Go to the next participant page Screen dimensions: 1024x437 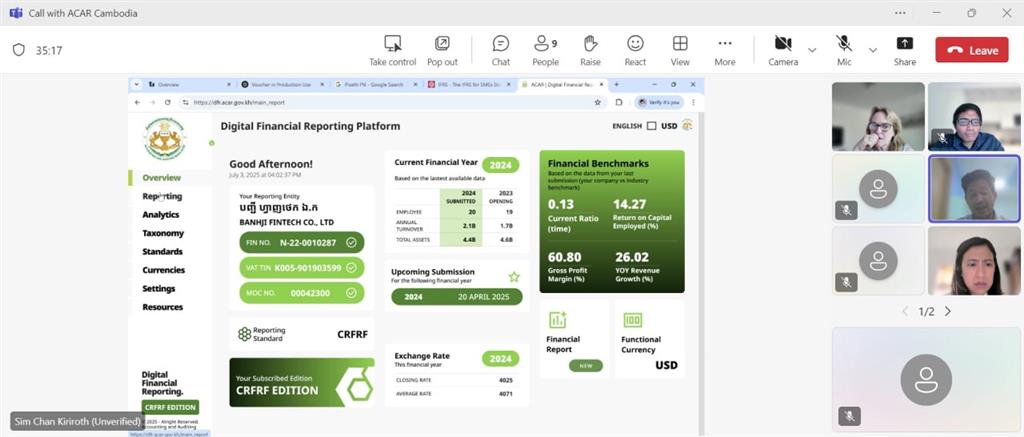[948, 312]
